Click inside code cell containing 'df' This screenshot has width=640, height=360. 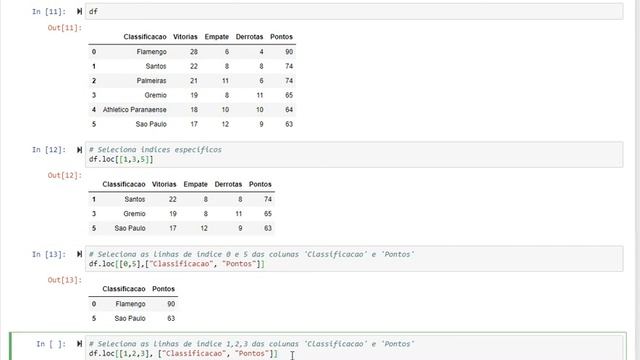(354, 11)
